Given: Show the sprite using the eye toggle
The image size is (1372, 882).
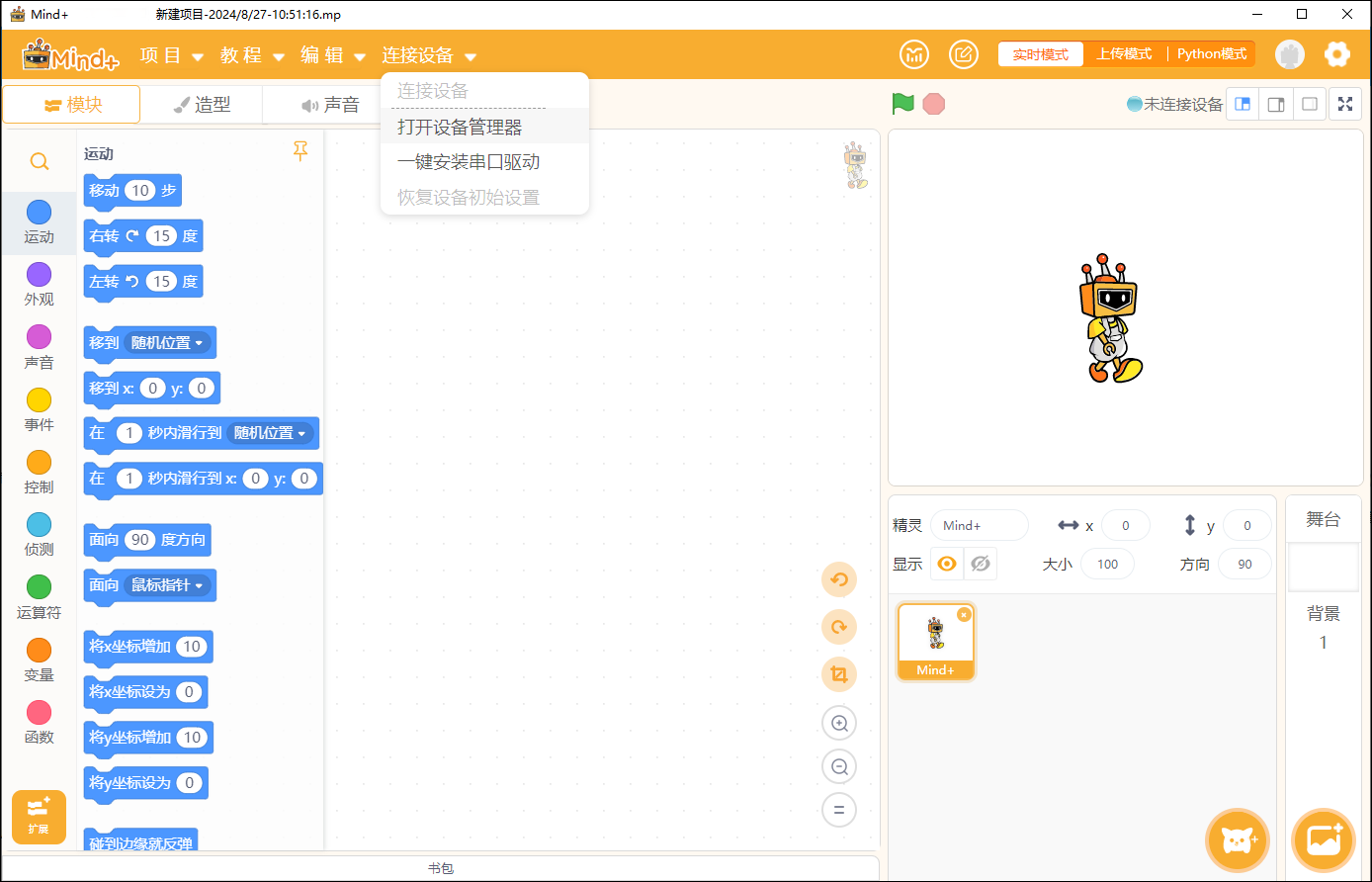Looking at the screenshot, I should coord(946,563).
